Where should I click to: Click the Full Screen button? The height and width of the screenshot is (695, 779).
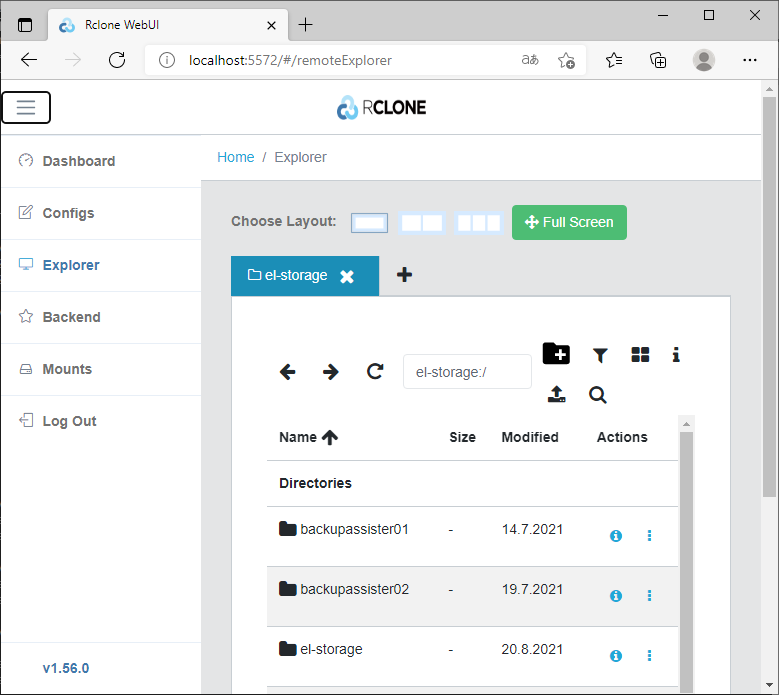569,222
